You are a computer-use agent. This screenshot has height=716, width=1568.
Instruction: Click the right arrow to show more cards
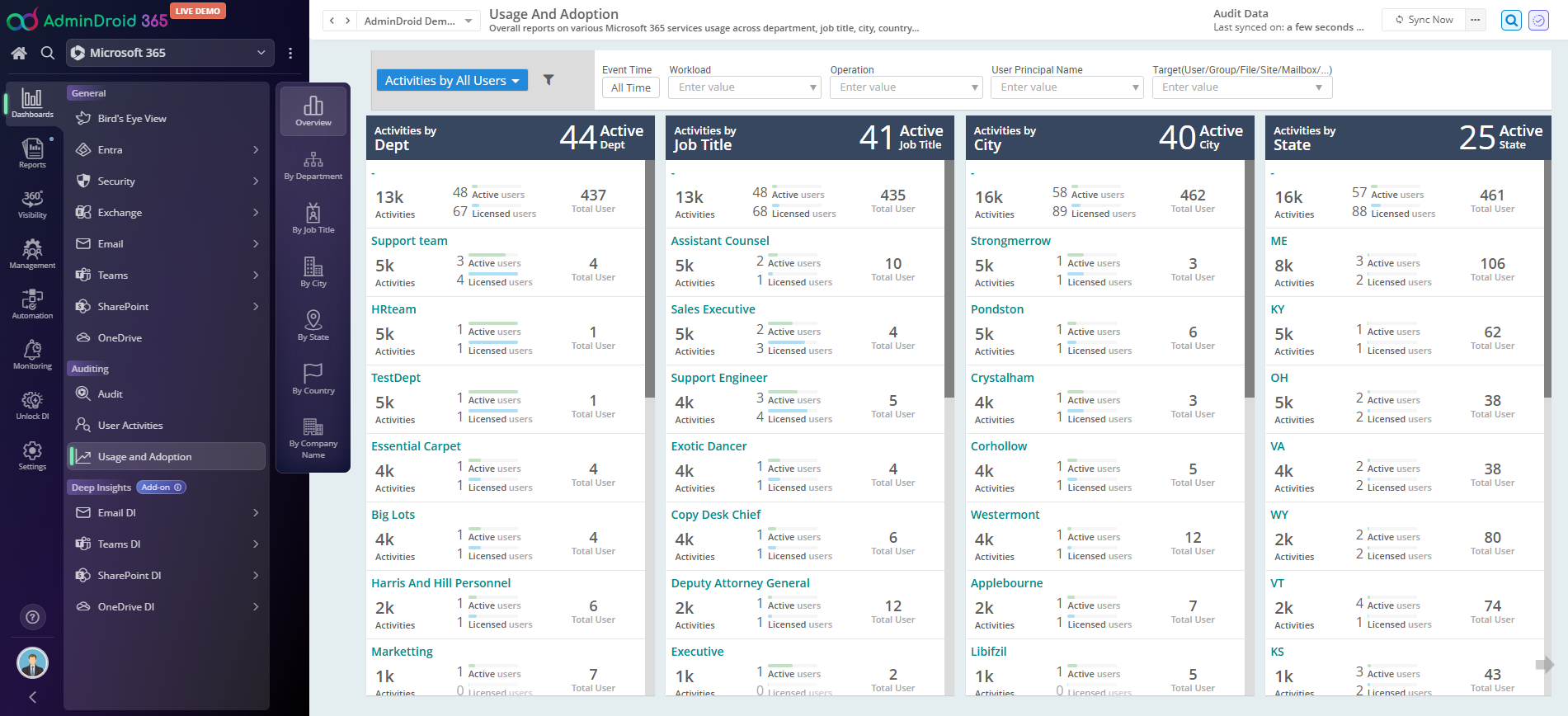coord(1544,664)
